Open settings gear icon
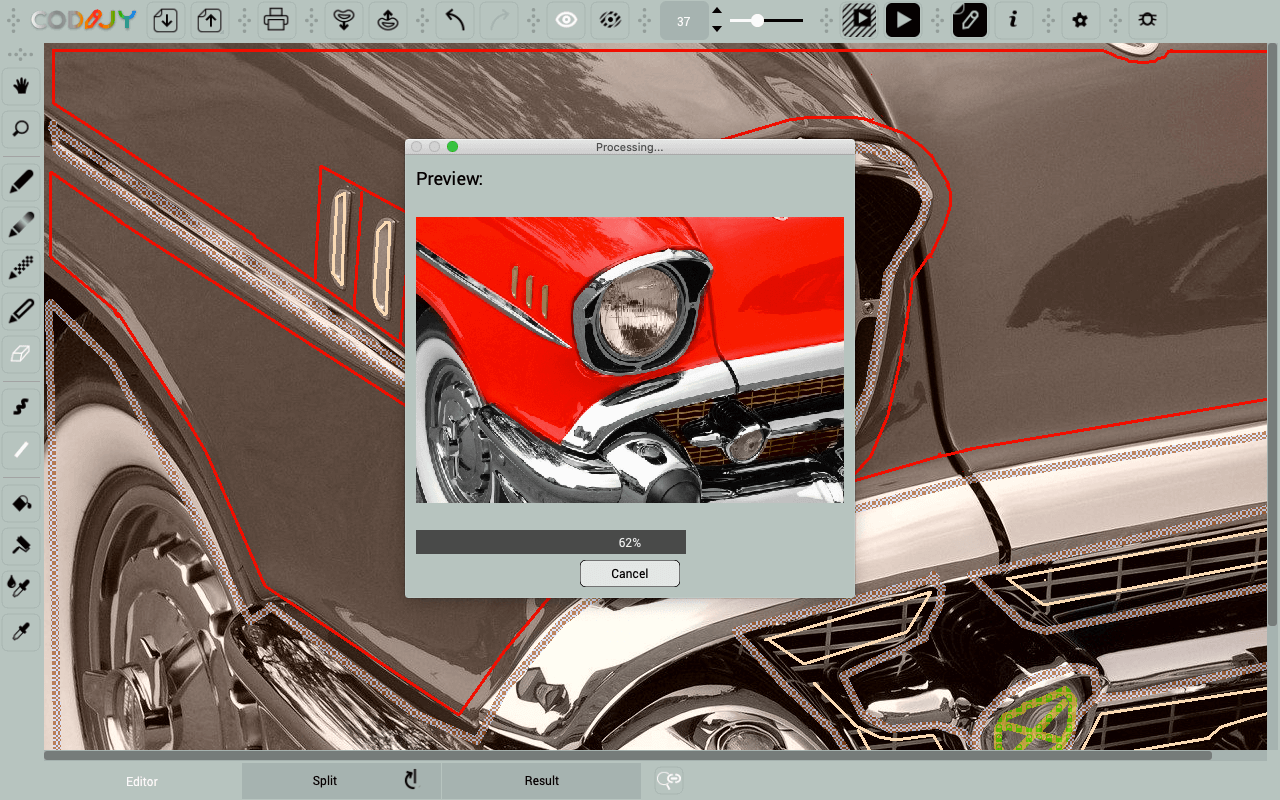Screen dimensions: 1280x800 tap(1080, 20)
